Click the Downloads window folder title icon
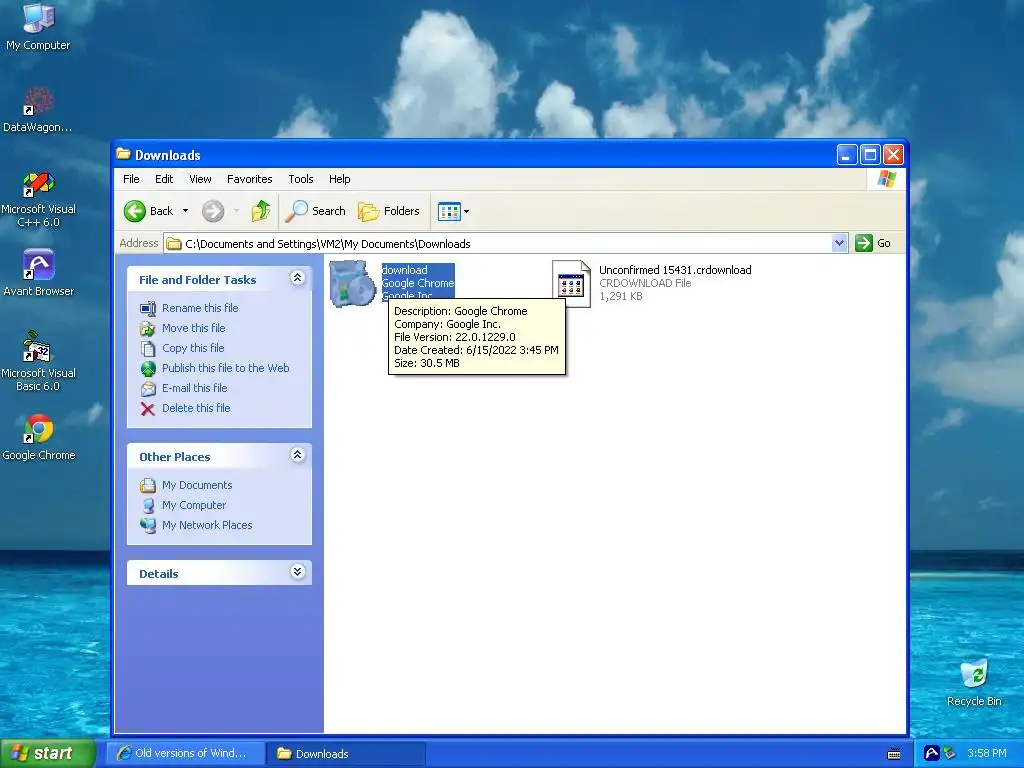Image resolution: width=1024 pixels, height=768 pixels. [123, 154]
